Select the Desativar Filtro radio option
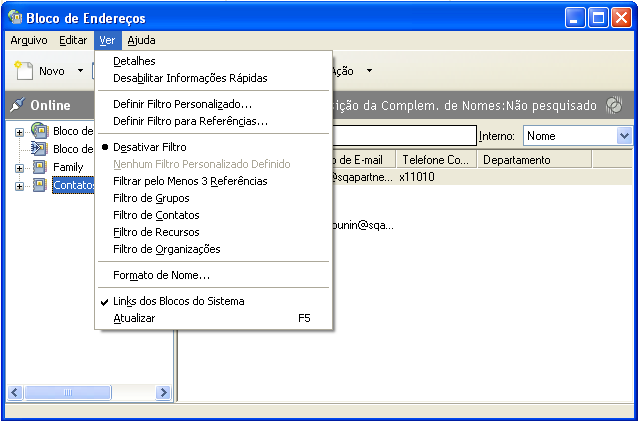This screenshot has width=638, height=421. 214,147
